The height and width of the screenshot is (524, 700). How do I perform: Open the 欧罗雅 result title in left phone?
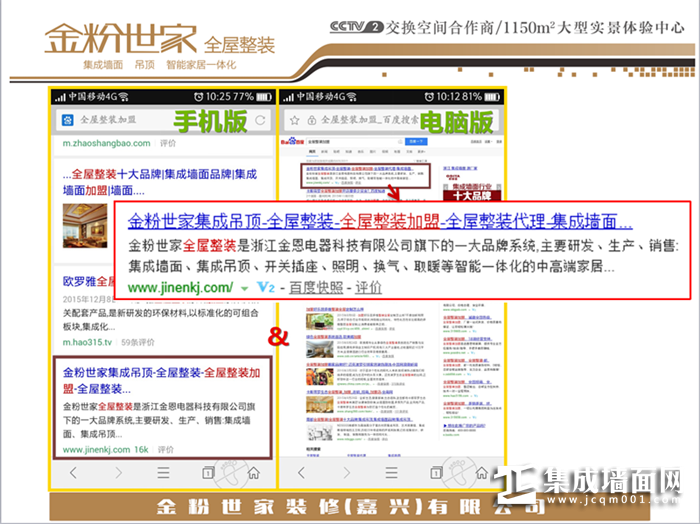click(x=89, y=281)
